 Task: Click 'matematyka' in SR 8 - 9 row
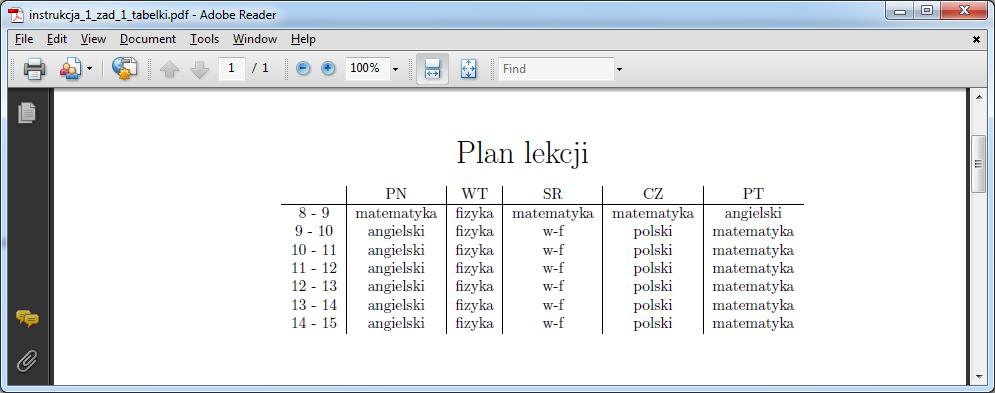pyautogui.click(x=553, y=214)
